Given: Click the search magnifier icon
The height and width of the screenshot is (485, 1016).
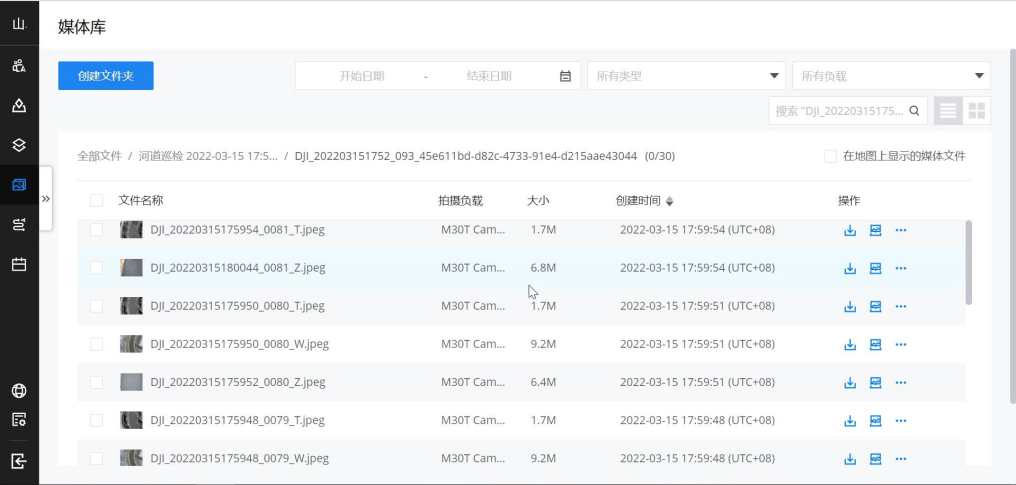Looking at the screenshot, I should 914,111.
